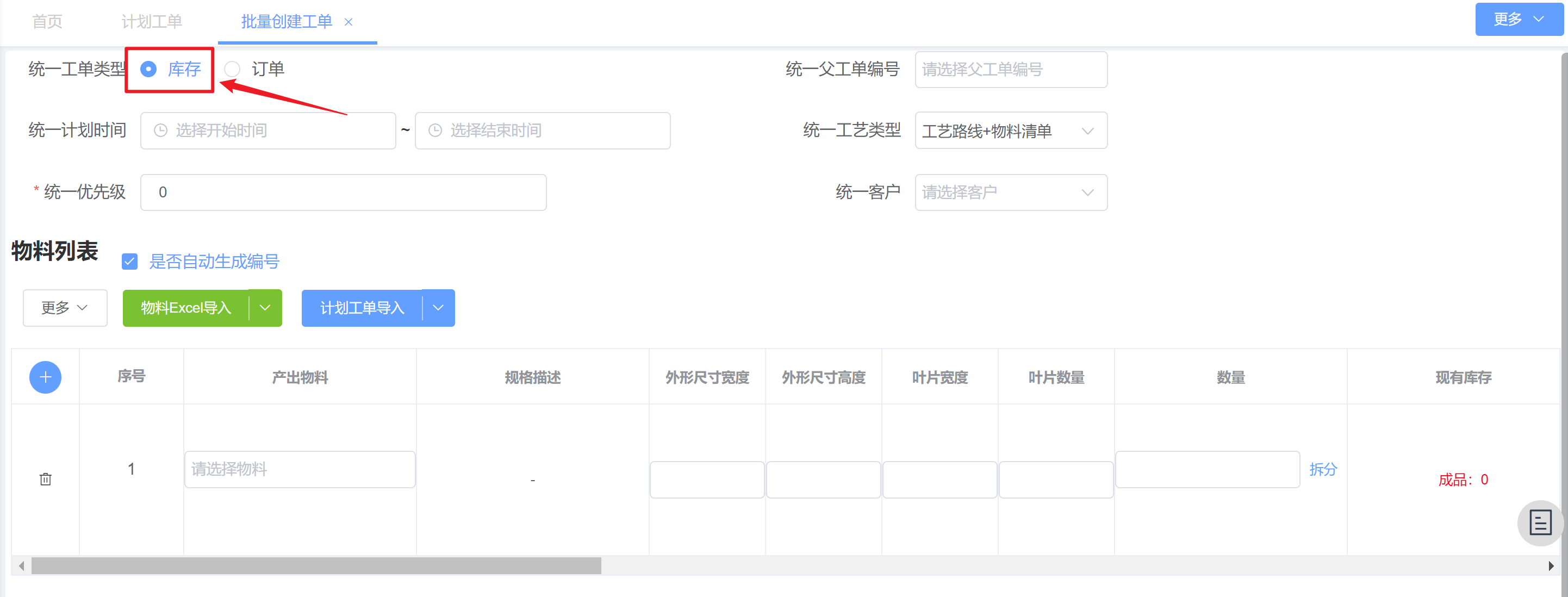The width and height of the screenshot is (1568, 597).
Task: Click the 成品：0 stock text
Action: coord(1463,480)
